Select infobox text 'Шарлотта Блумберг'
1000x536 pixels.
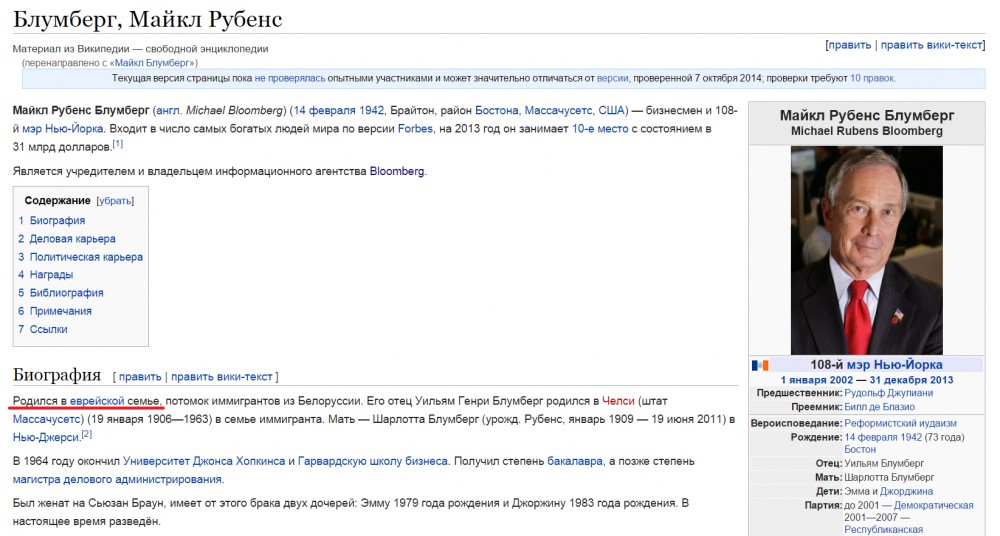889,478
